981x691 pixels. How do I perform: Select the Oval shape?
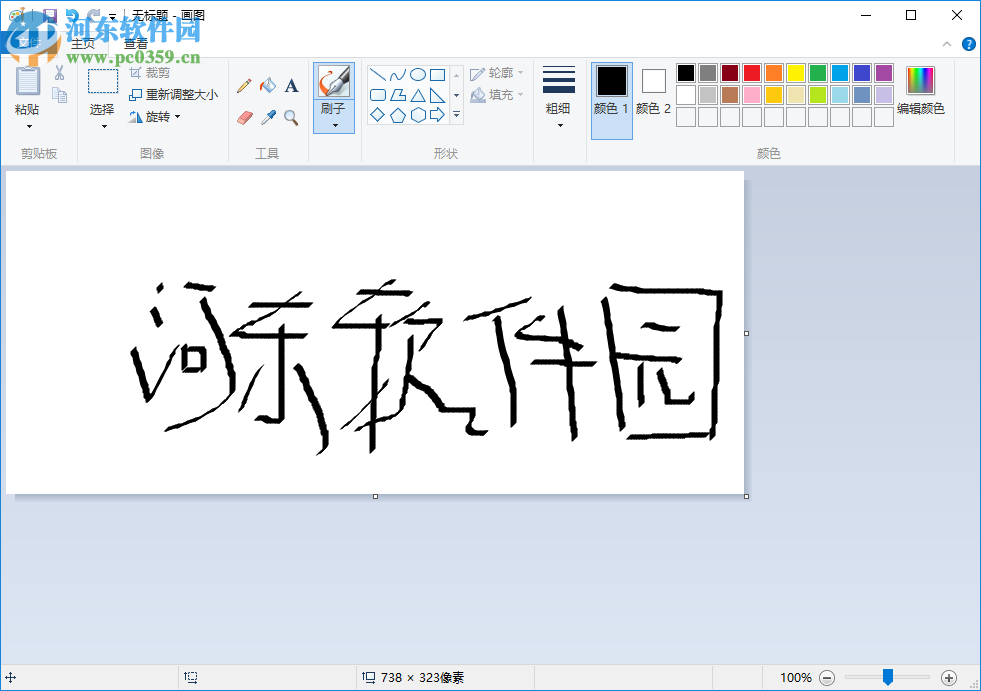[416, 74]
